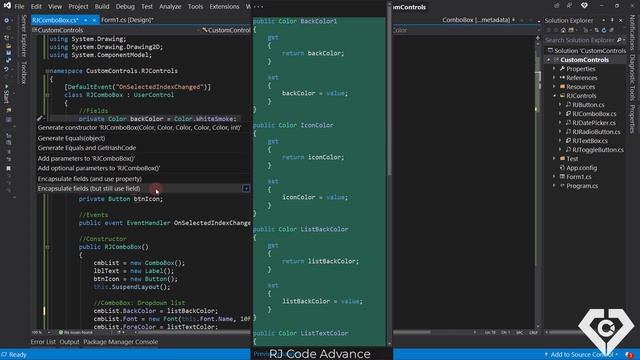Click the menu overflow ellipsis
The width and height of the screenshot is (640, 360).
pos(258,7)
